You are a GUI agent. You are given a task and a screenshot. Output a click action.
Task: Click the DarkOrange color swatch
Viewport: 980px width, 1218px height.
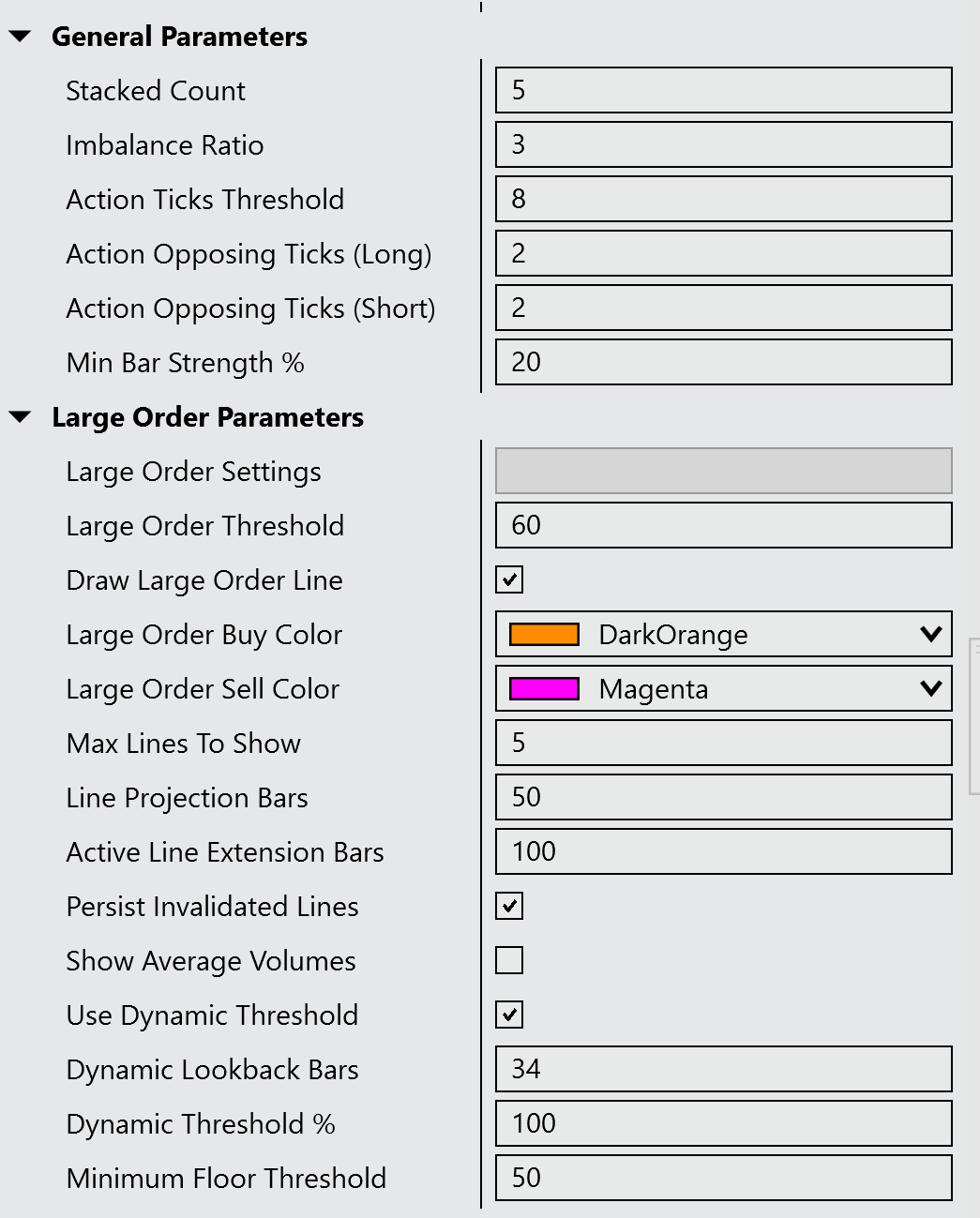click(x=544, y=635)
